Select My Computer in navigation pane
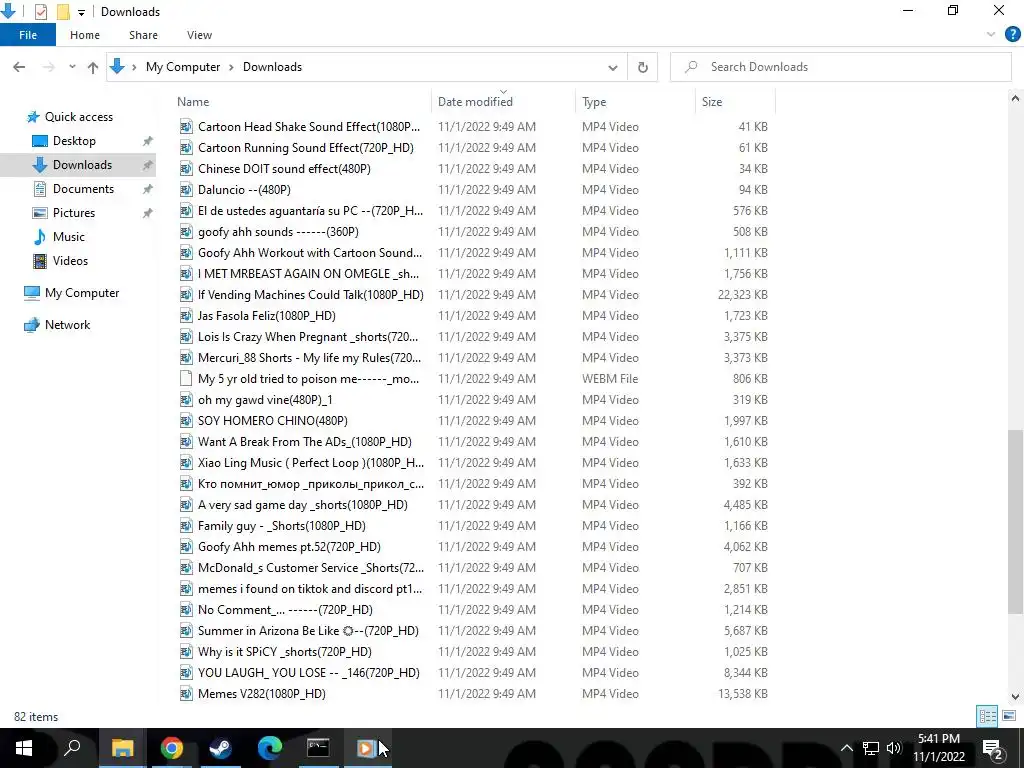Image resolution: width=1024 pixels, height=768 pixels. pyautogui.click(x=82, y=293)
